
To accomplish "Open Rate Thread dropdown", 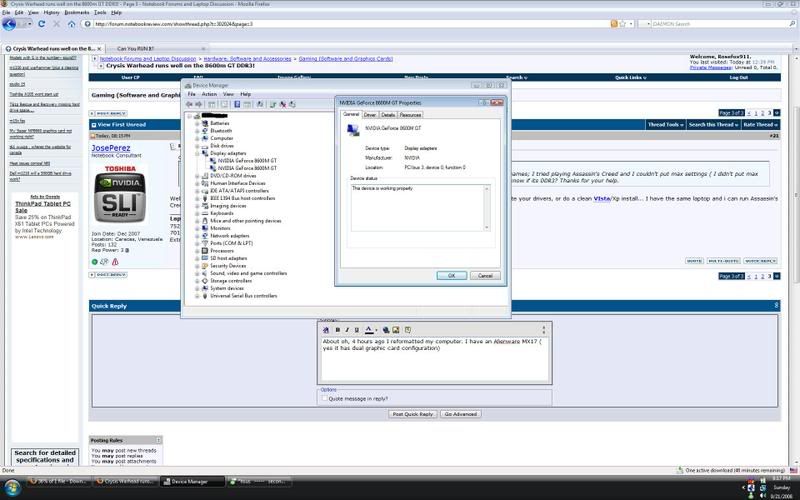I will [x=760, y=124].
